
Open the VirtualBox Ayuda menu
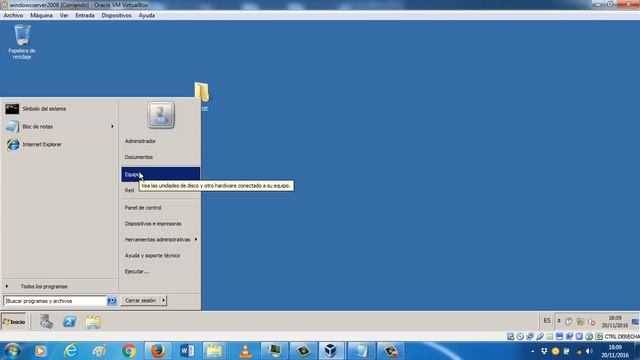(147, 16)
